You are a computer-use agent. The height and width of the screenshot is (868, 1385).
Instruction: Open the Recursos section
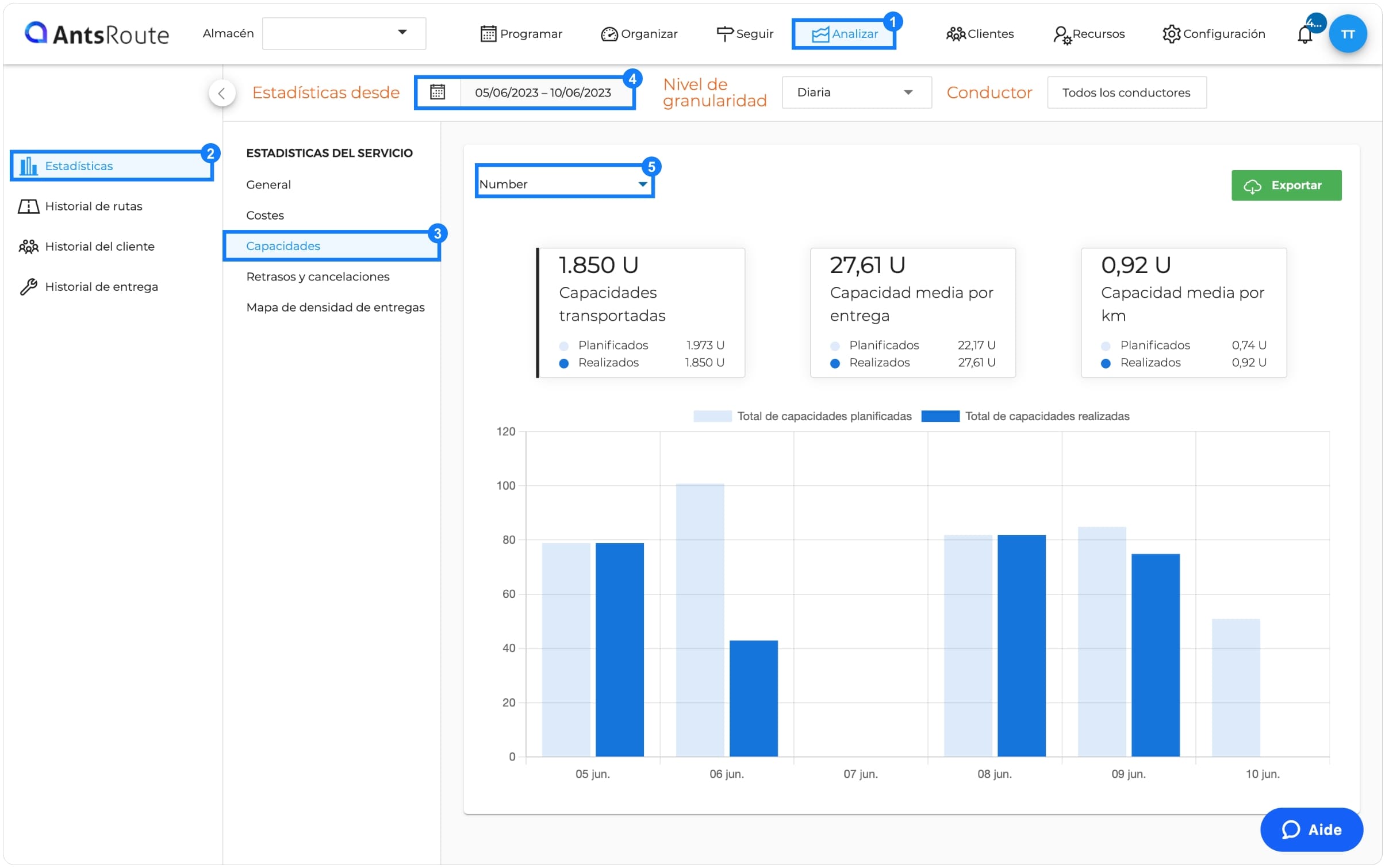[1088, 34]
